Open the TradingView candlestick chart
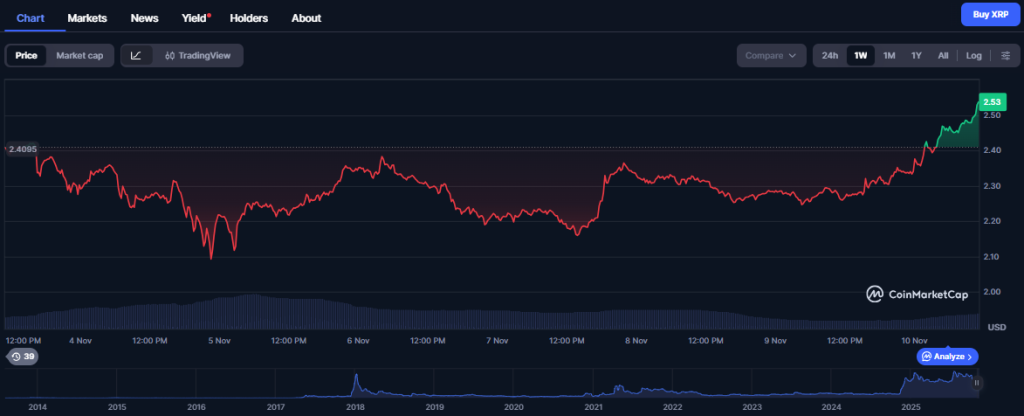This screenshot has width=1024, height=416. point(197,55)
